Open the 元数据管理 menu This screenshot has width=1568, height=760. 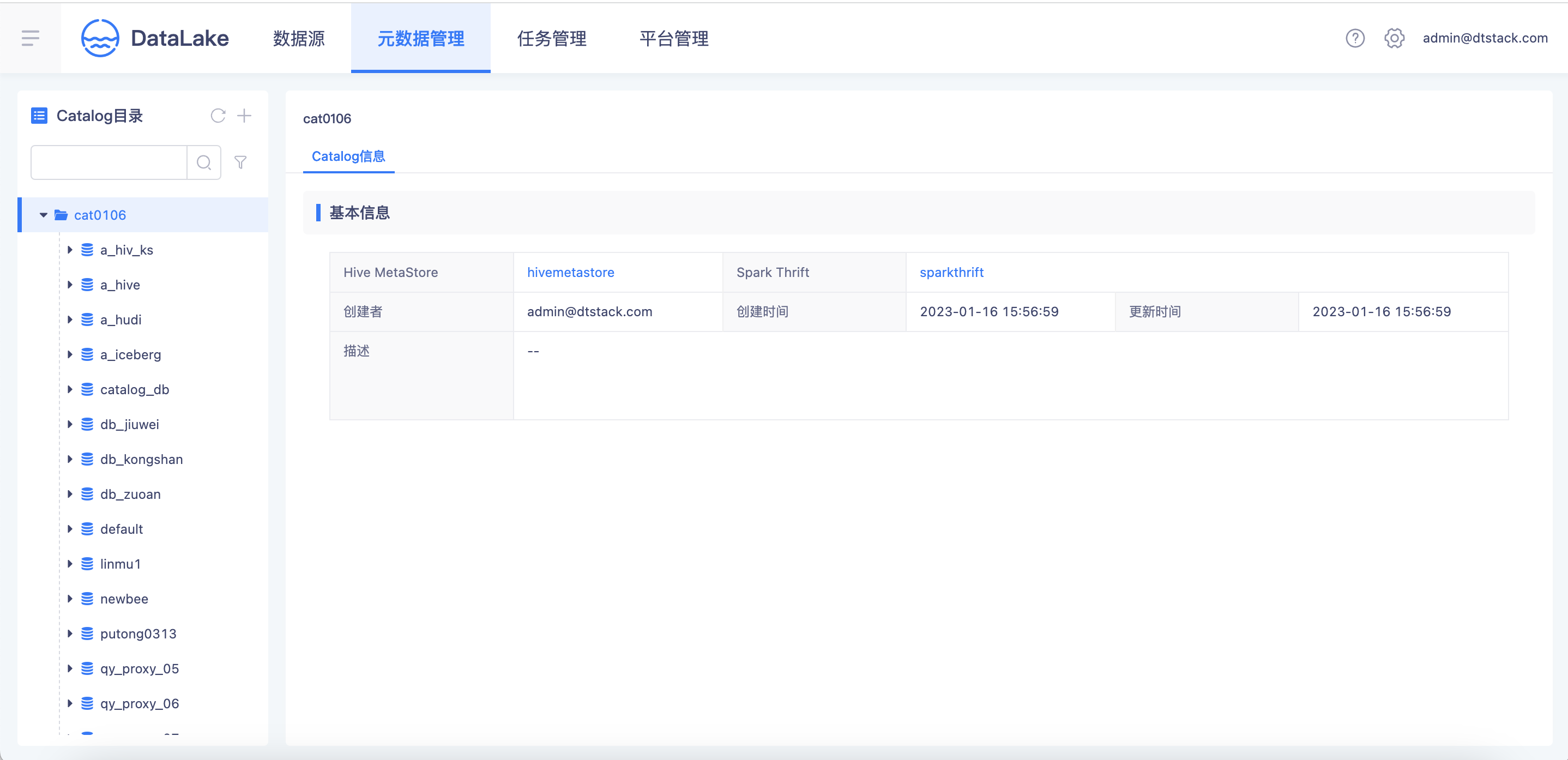(420, 38)
